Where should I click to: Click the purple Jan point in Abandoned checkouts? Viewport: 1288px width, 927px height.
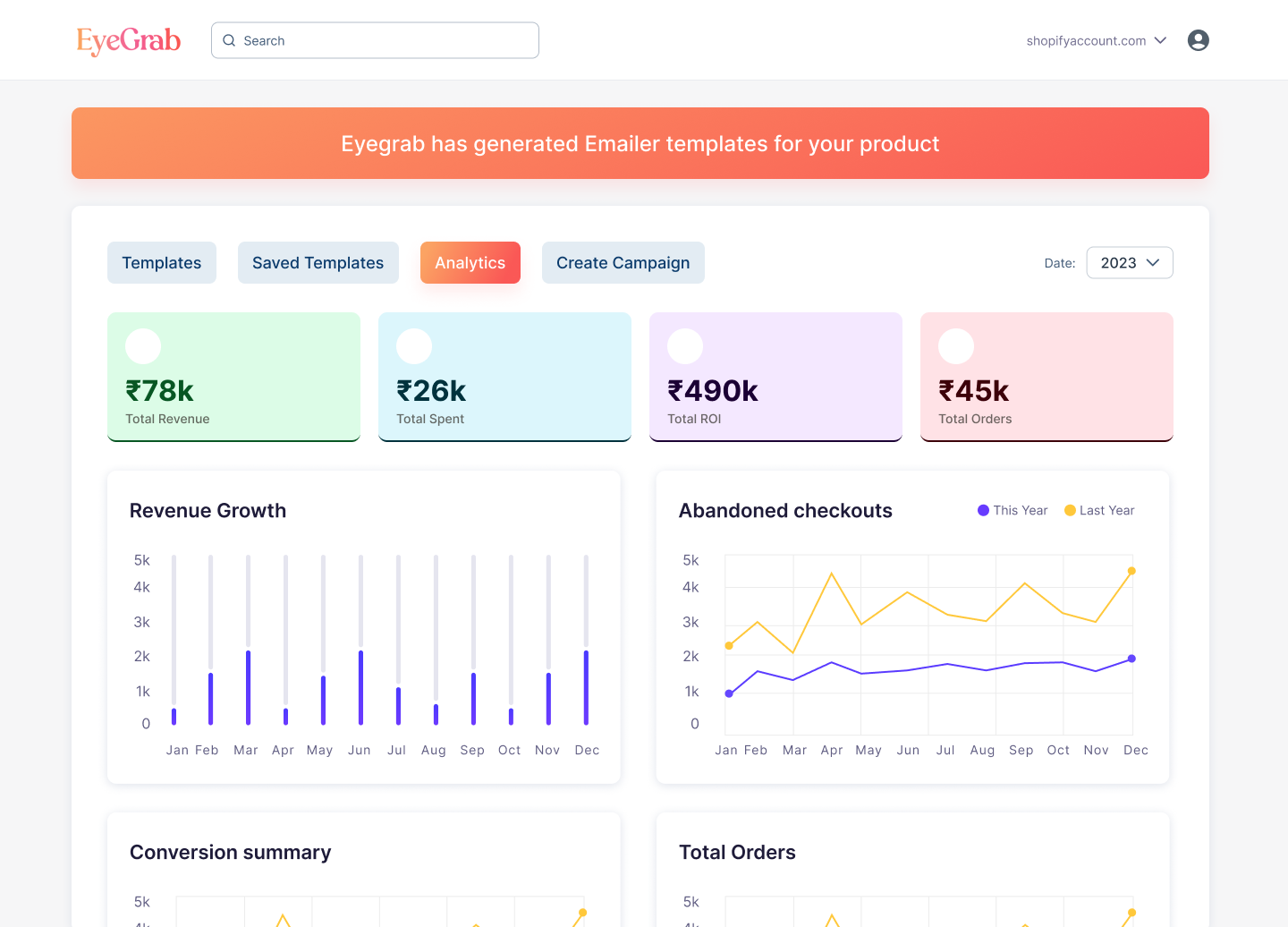click(729, 693)
